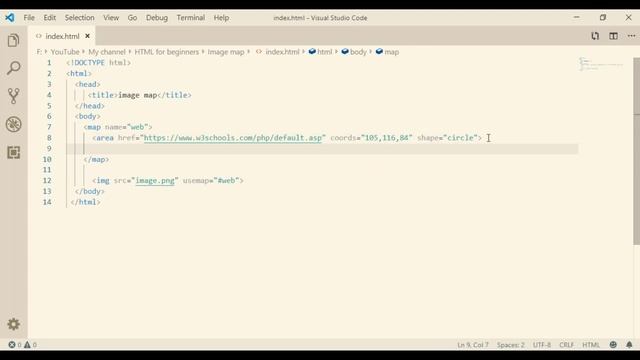Click line number 9 in gutter

(49, 149)
